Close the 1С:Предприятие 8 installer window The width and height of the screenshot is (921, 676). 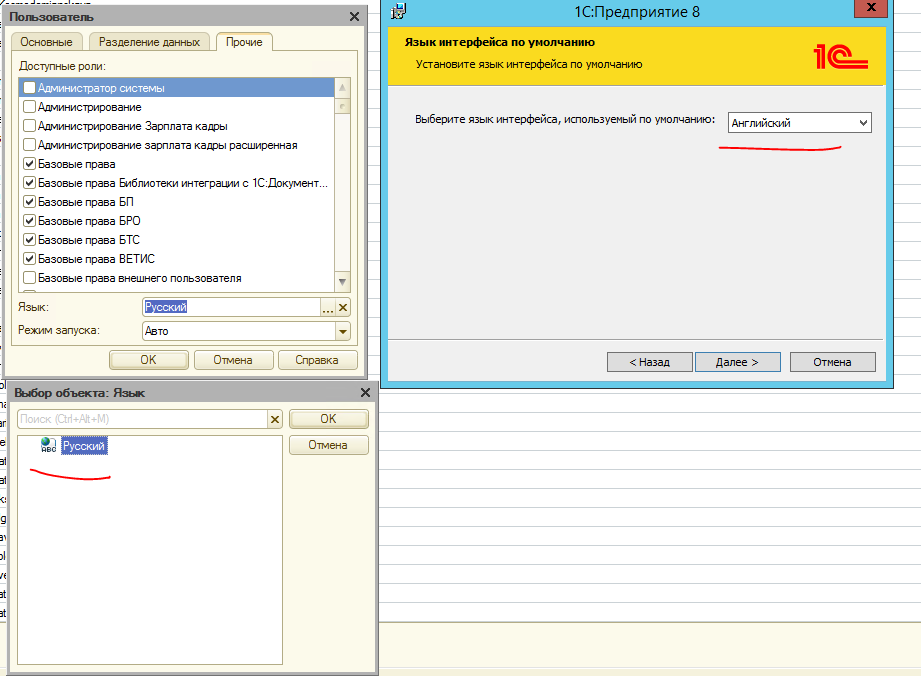pos(872,8)
